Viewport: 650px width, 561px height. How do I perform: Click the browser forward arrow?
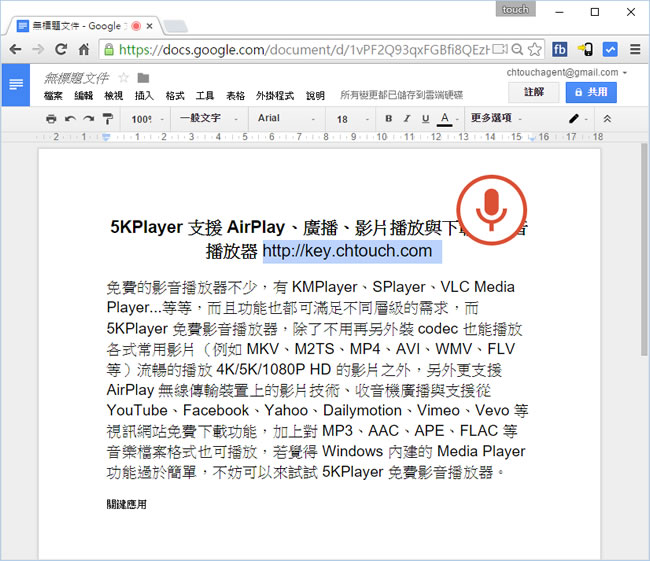38,50
